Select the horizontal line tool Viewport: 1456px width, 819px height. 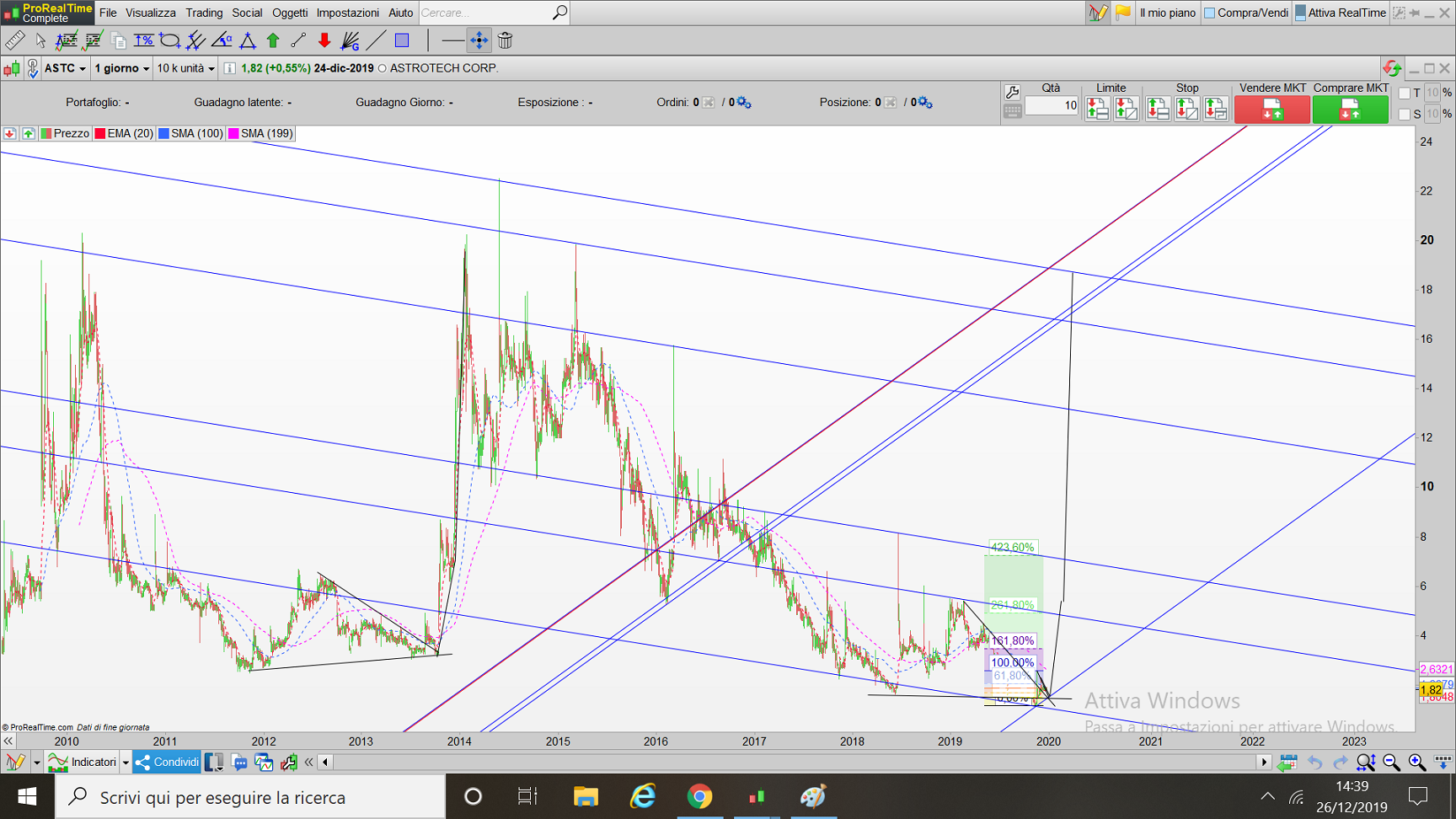(452, 40)
